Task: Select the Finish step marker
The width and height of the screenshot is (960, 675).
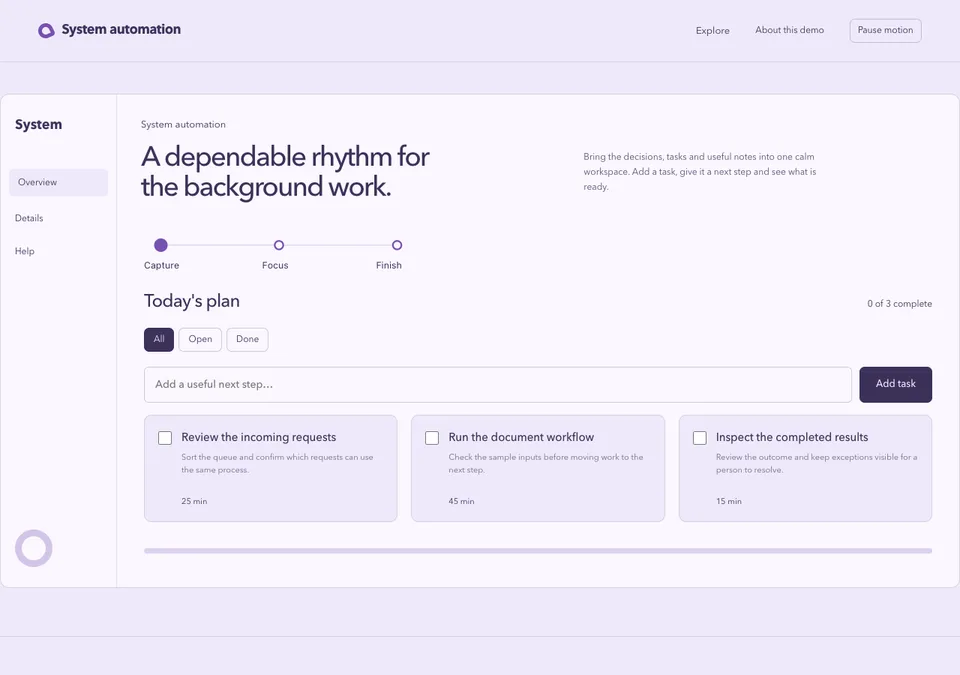Action: click(x=397, y=245)
